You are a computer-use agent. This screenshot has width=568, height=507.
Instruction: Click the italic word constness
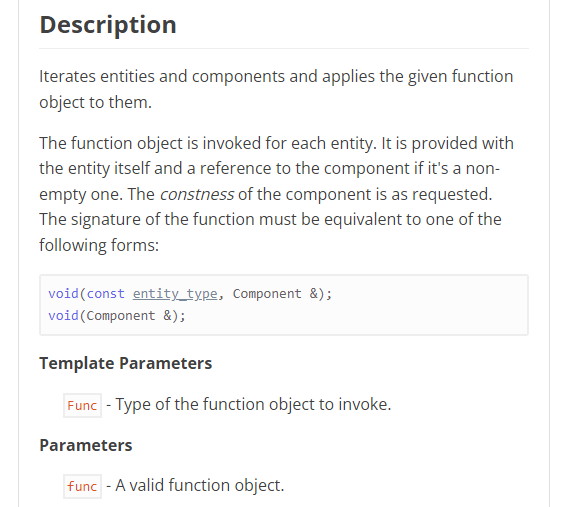[197, 194]
